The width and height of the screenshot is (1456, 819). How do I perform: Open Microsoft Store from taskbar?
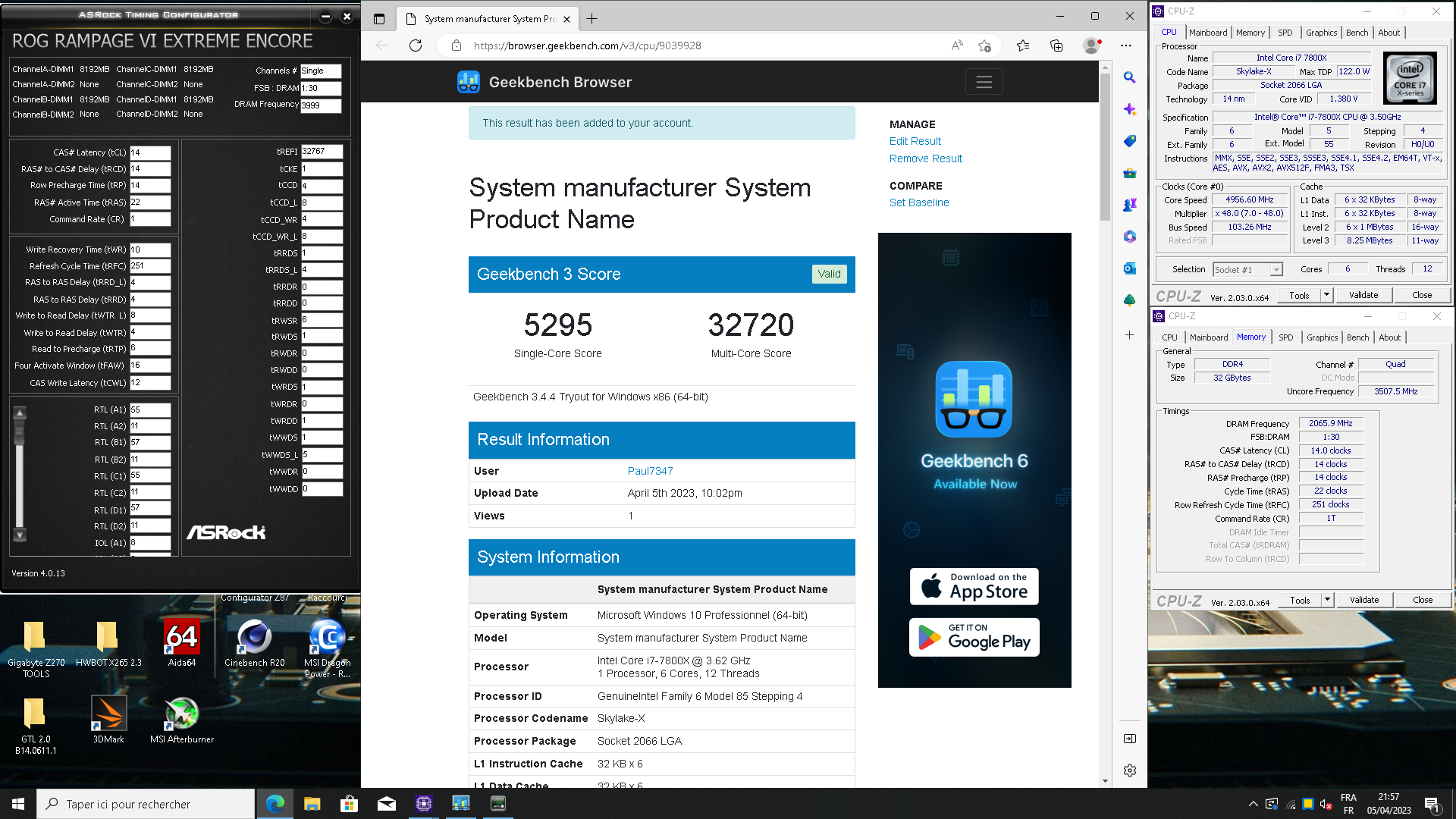[349, 804]
